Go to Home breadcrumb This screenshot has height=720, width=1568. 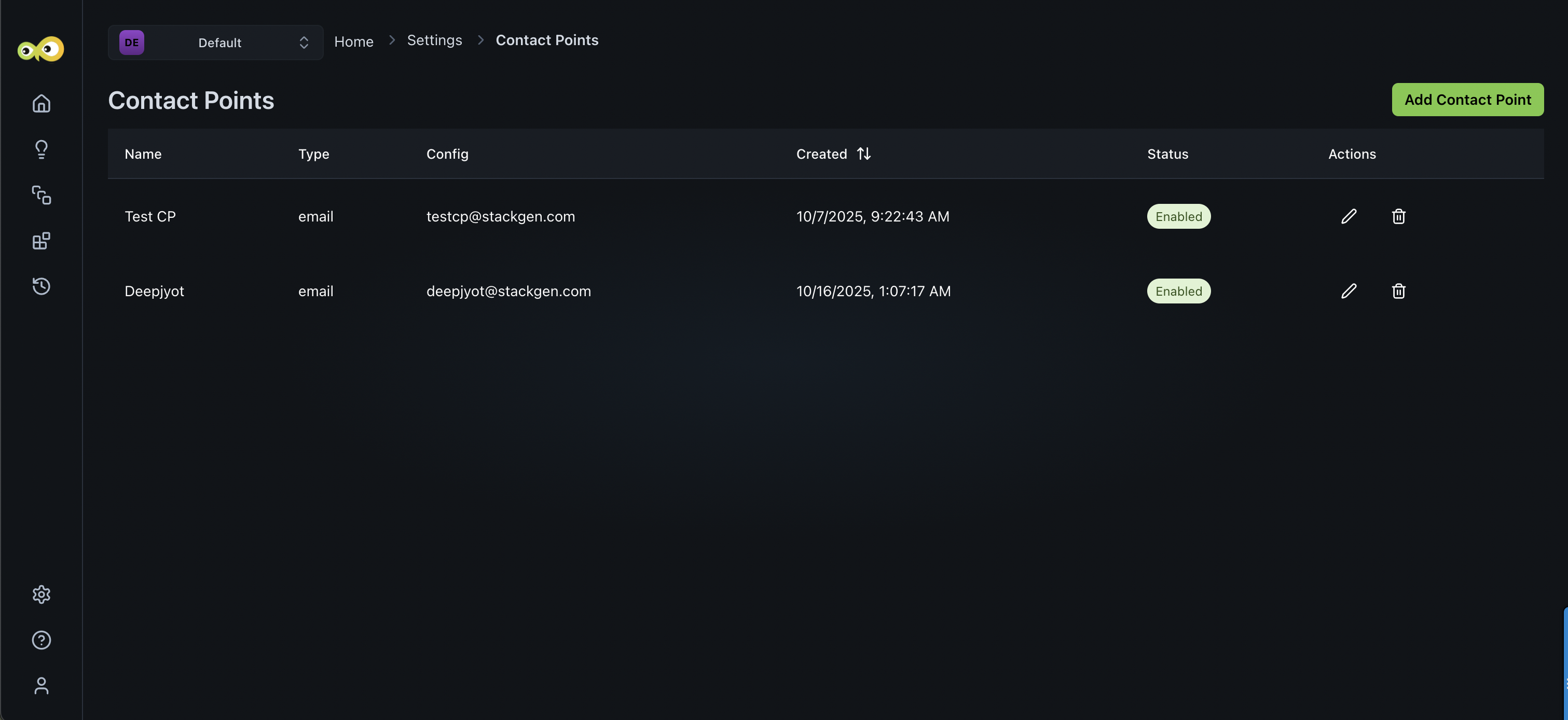[x=354, y=41]
